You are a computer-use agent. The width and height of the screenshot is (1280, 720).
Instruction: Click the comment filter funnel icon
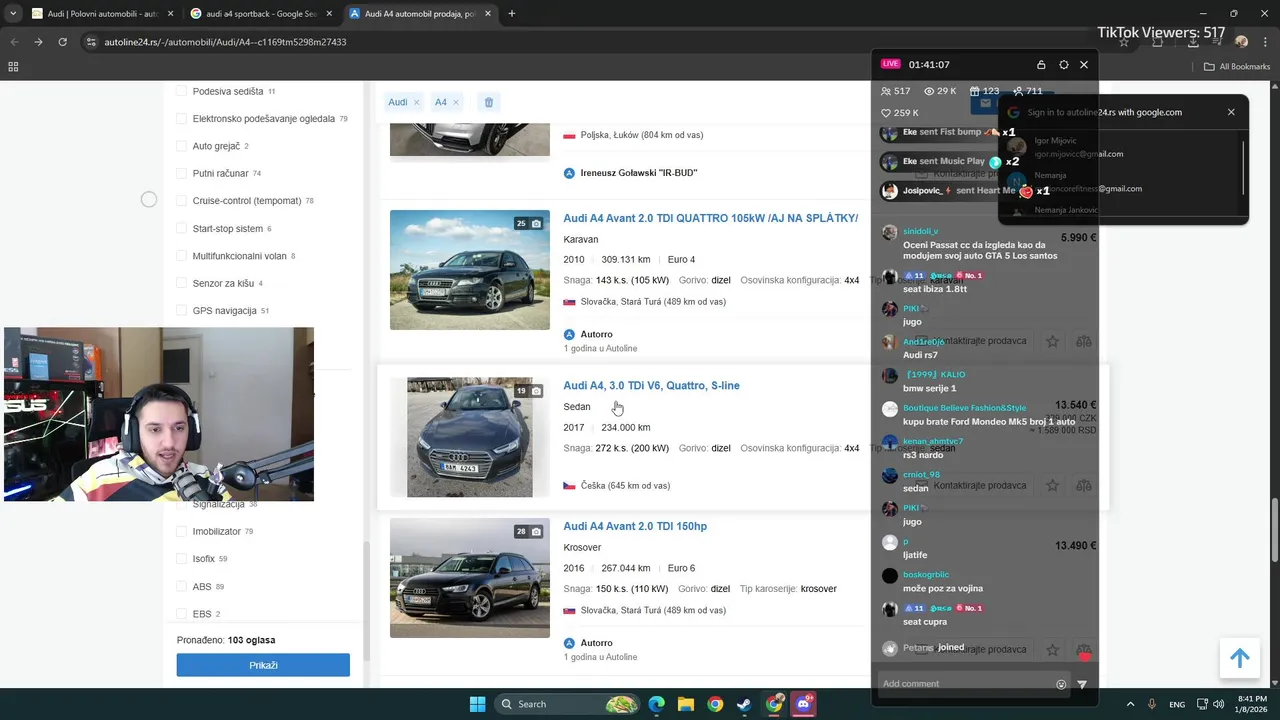(x=1082, y=684)
